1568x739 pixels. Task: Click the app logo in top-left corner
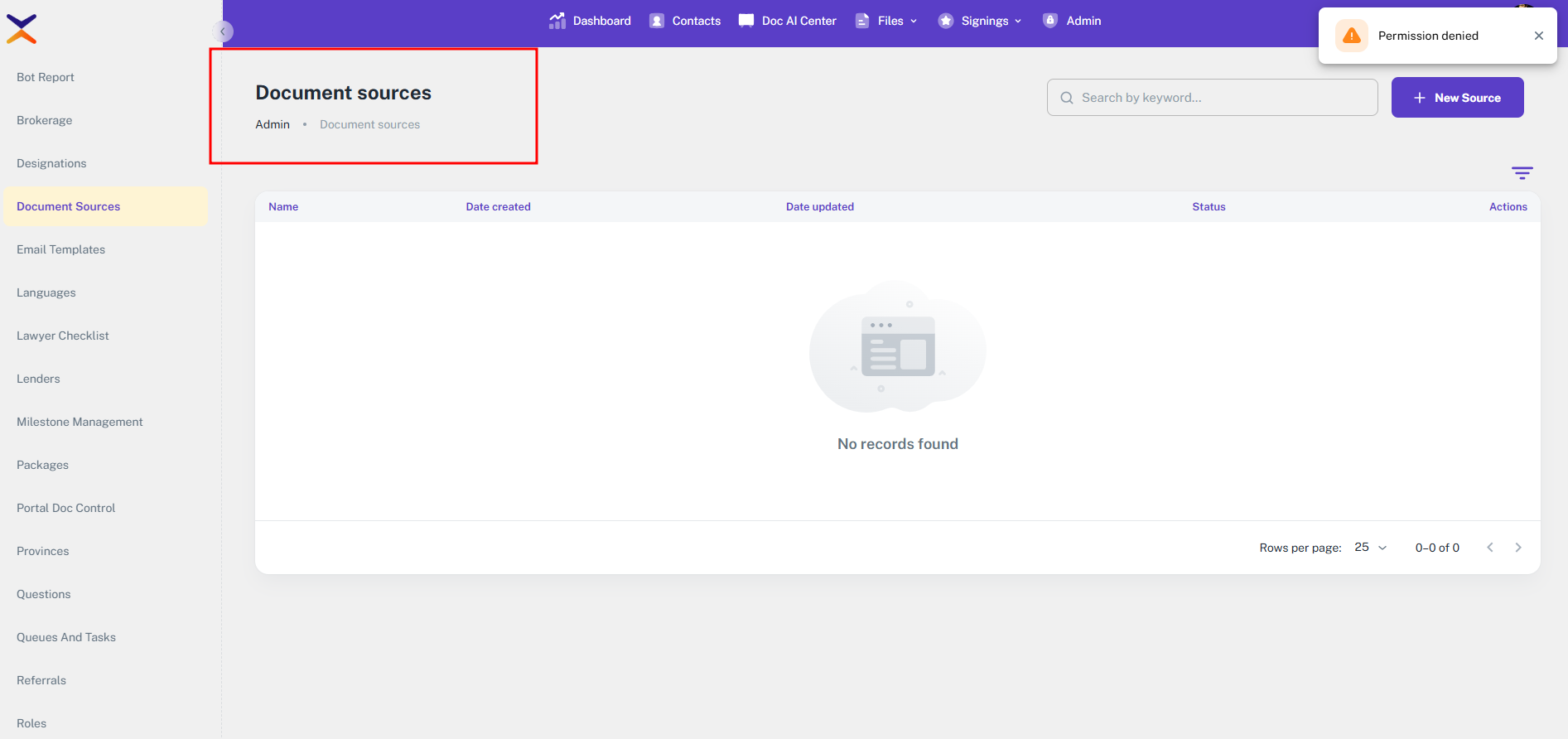click(22, 28)
